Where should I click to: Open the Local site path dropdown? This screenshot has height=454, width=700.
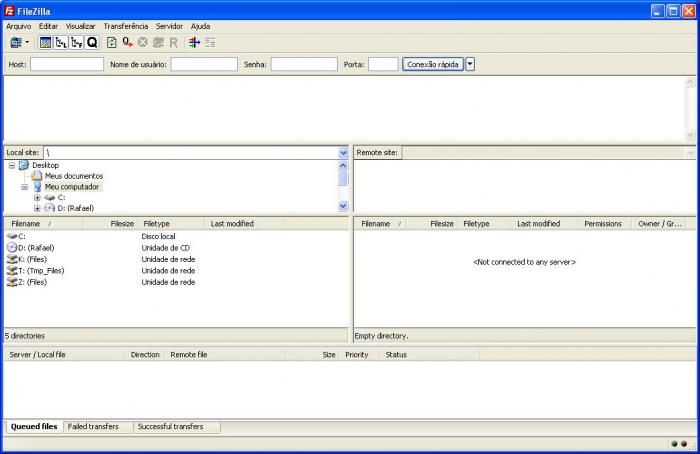(343, 153)
